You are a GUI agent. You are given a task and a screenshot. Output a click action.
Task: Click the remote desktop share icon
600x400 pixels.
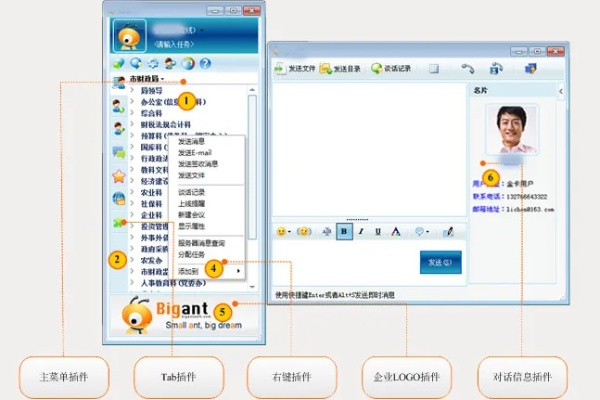[531, 69]
